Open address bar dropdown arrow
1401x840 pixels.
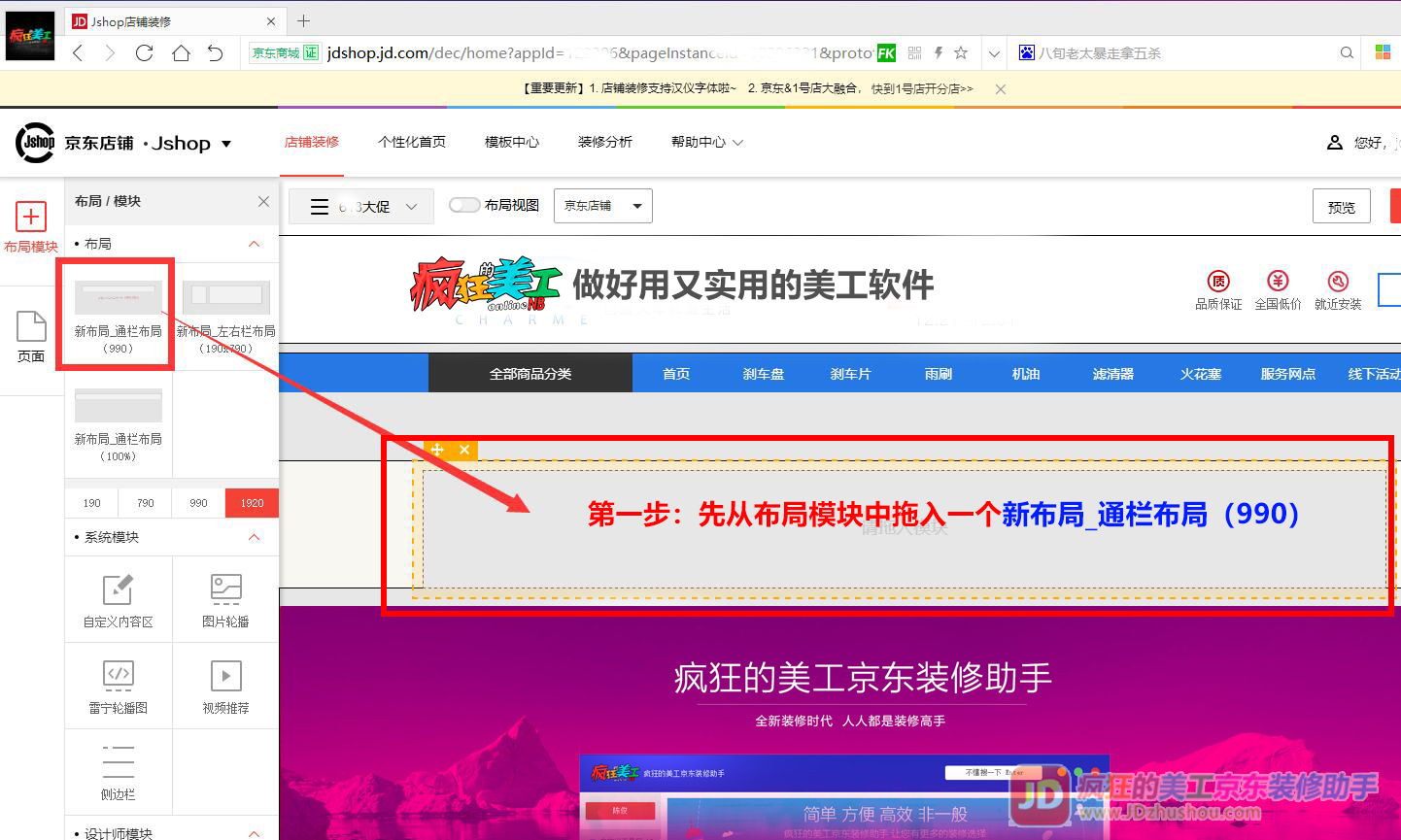click(x=994, y=53)
